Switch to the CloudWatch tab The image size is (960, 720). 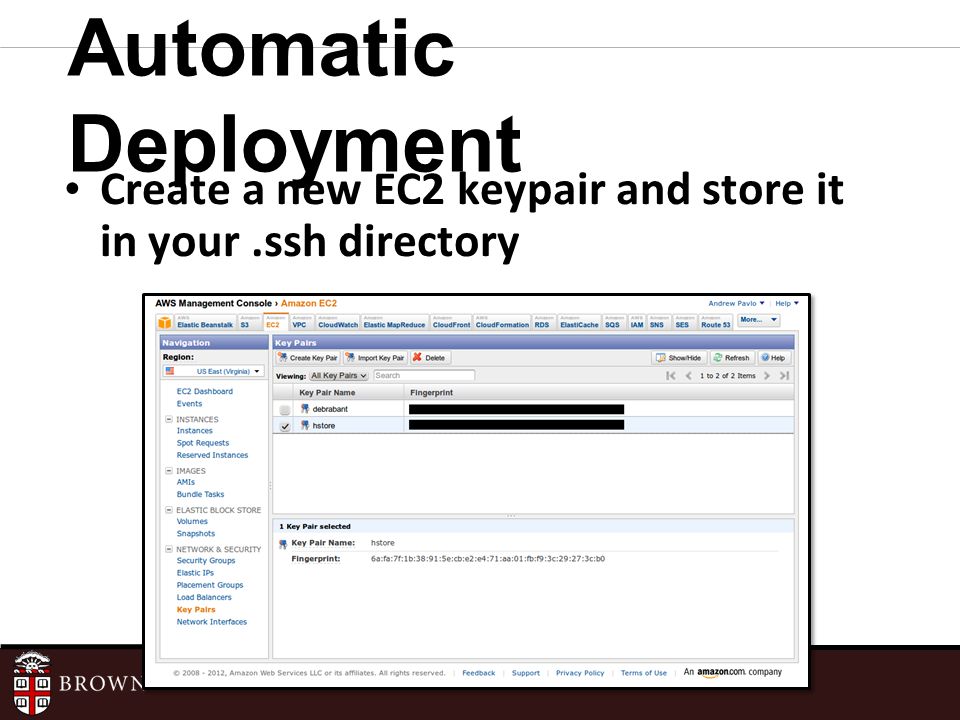(338, 322)
